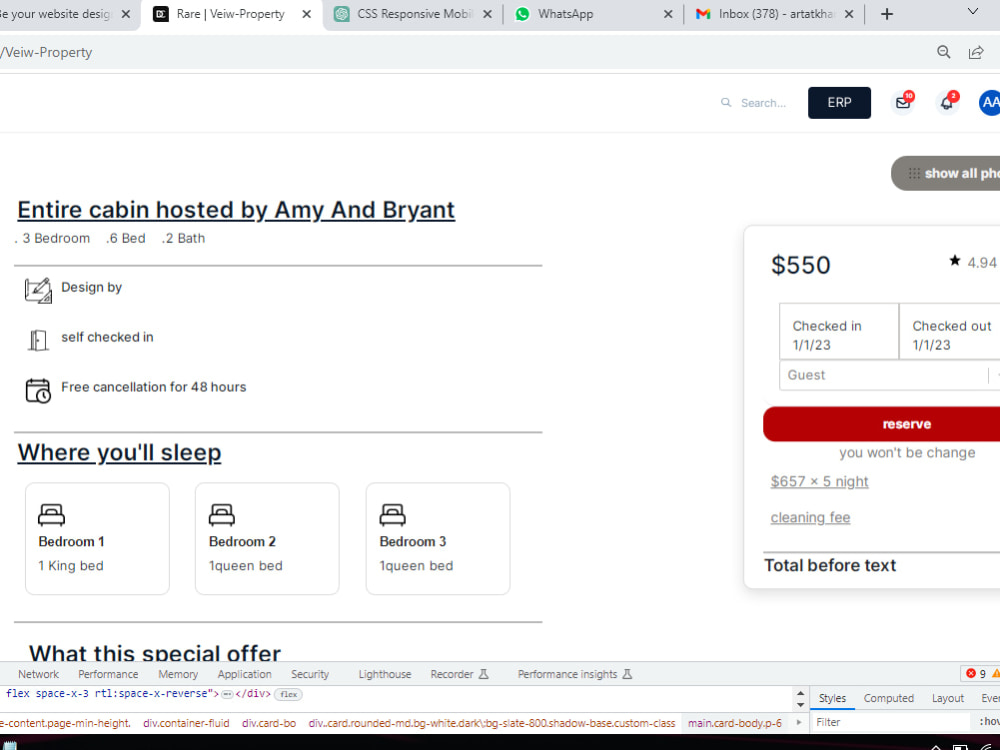Click the Search input field in header
The image size is (1000, 750).
[x=763, y=103]
